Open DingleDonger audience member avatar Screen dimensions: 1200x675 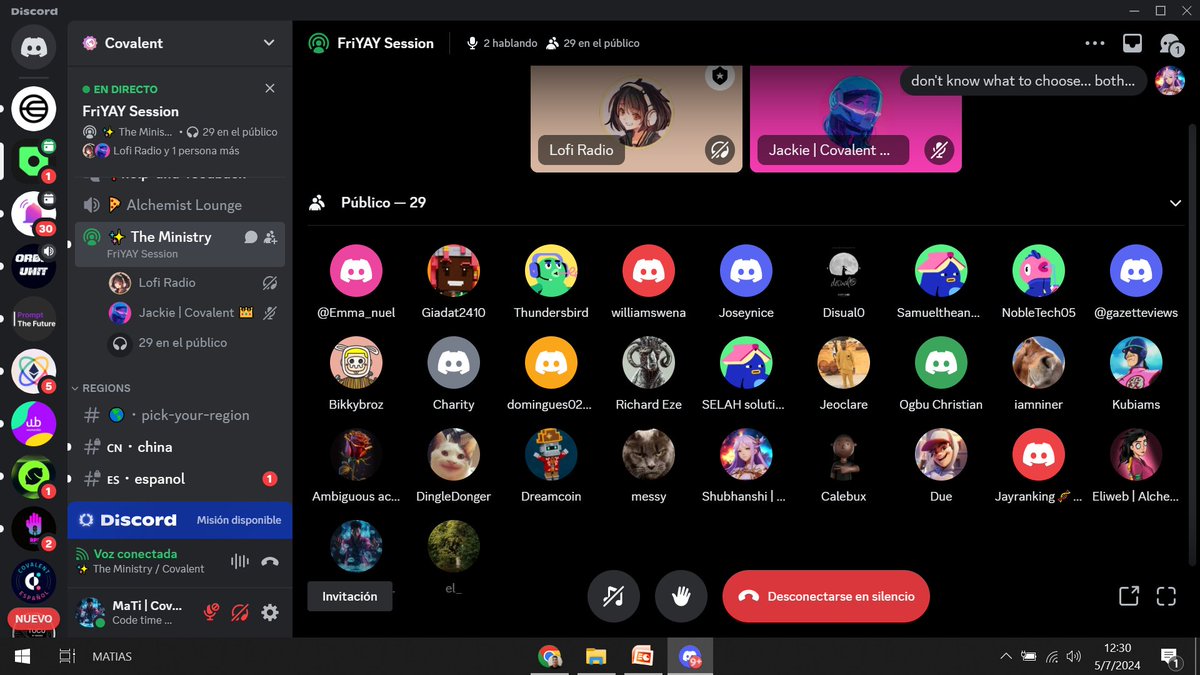click(x=454, y=455)
